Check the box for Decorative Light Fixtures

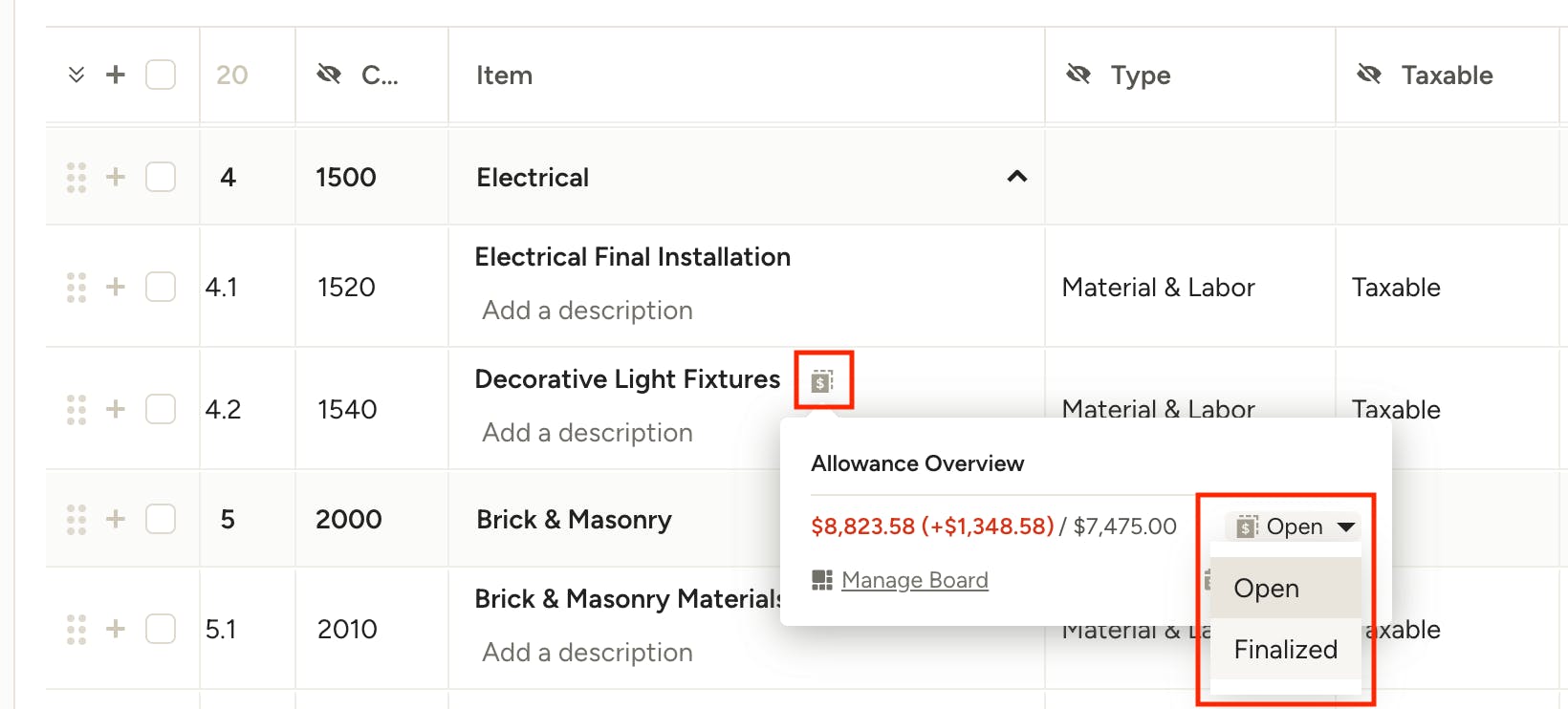[161, 409]
